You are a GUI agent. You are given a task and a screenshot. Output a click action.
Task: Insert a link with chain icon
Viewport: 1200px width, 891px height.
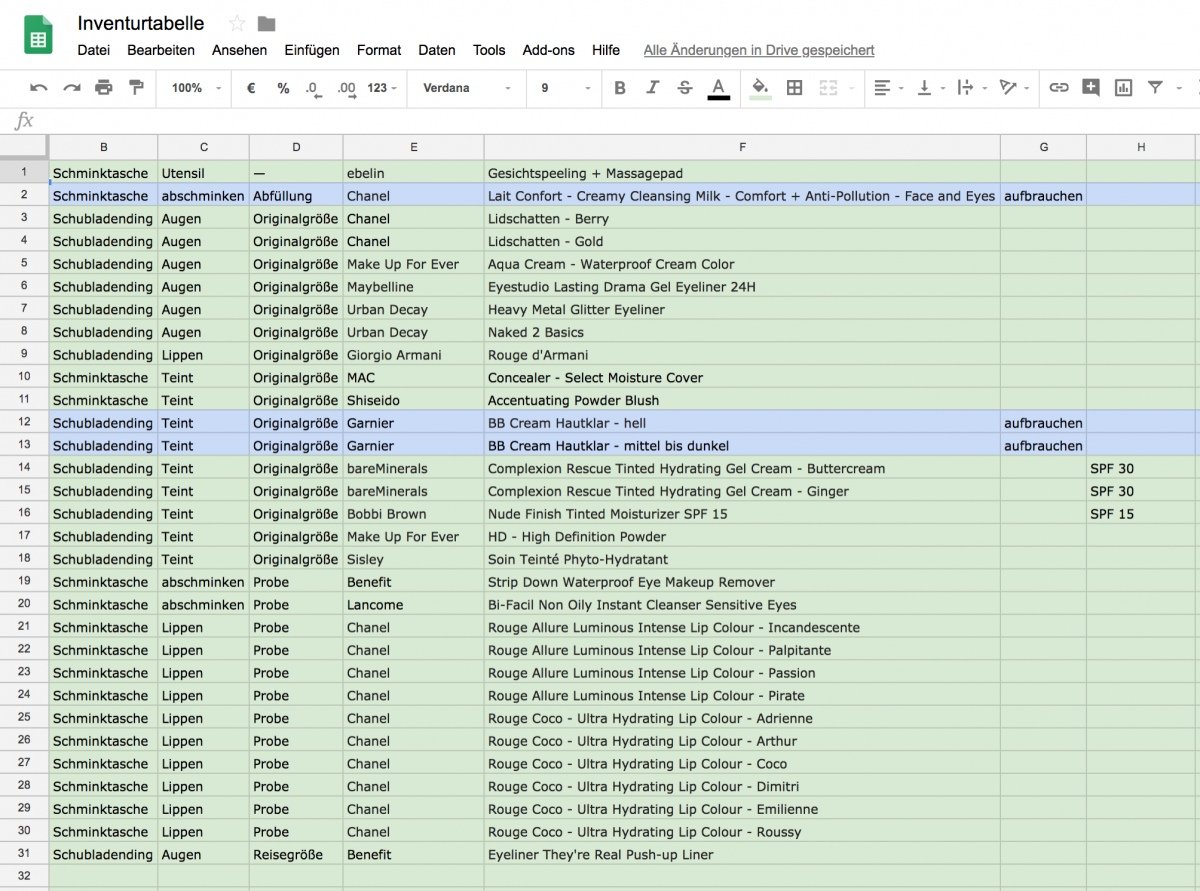pyautogui.click(x=1059, y=88)
